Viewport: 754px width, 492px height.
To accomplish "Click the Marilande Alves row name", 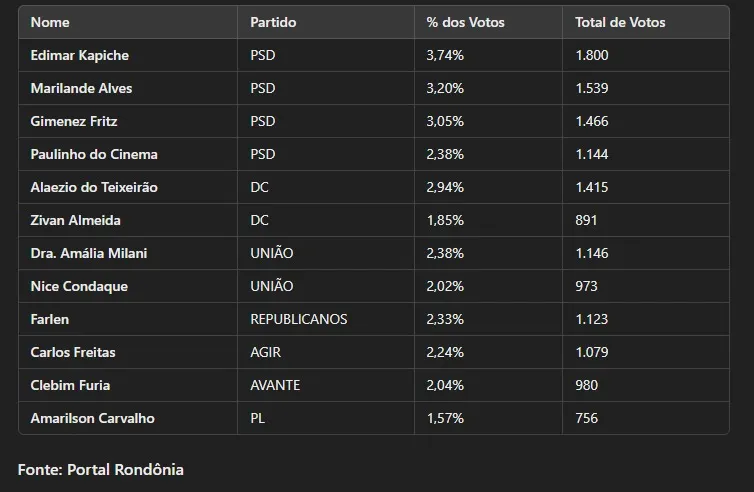I will click(81, 88).
